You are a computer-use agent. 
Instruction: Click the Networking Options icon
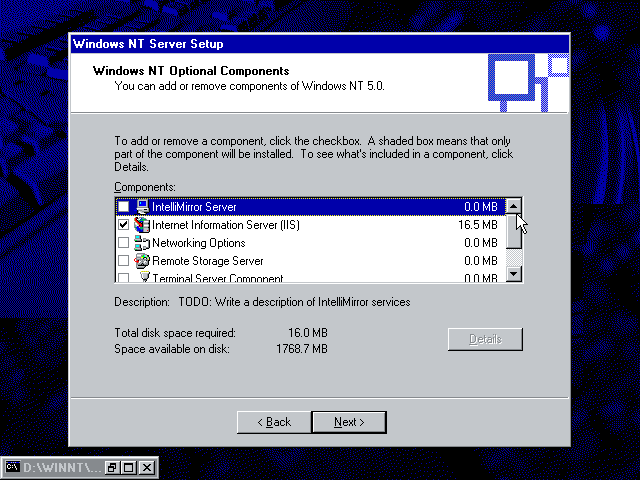pyautogui.click(x=142, y=243)
